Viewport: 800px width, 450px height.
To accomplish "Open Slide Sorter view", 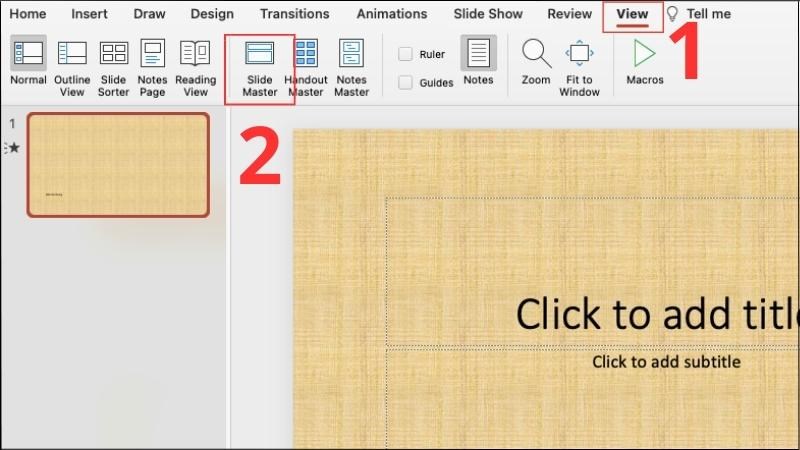I will coord(113,68).
